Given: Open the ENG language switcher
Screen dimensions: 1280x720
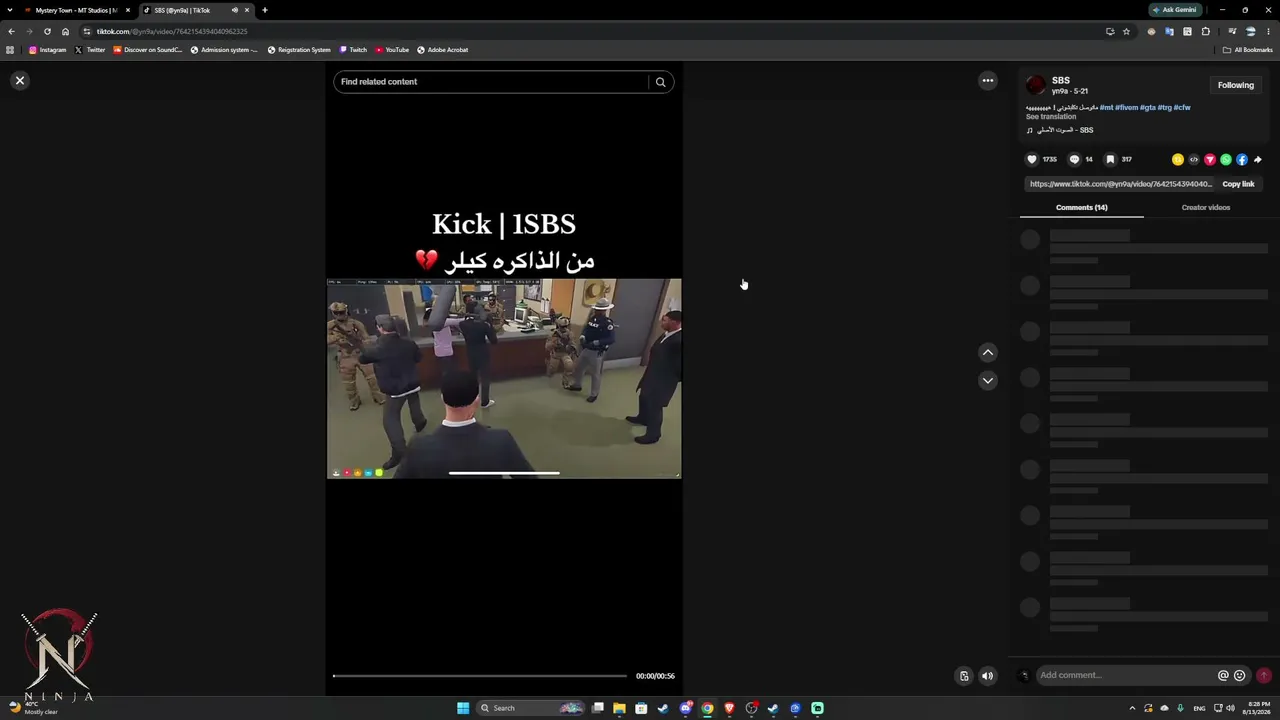Looking at the screenshot, I should pyautogui.click(x=1199, y=708).
